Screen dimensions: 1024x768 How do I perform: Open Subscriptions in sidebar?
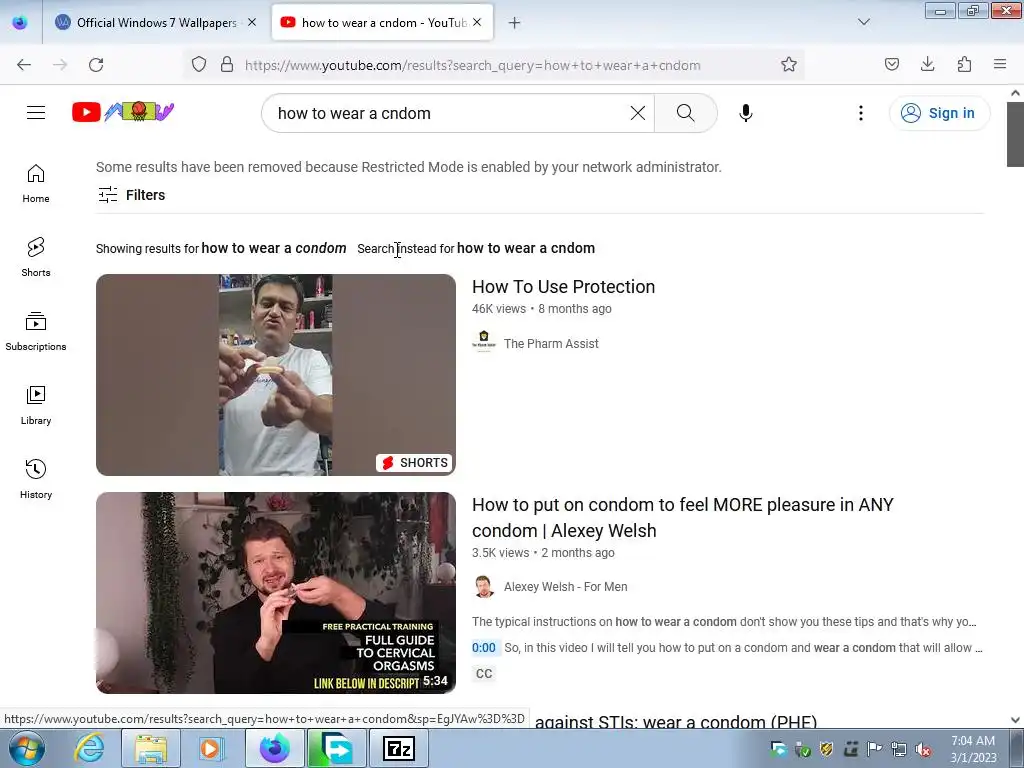[36, 331]
